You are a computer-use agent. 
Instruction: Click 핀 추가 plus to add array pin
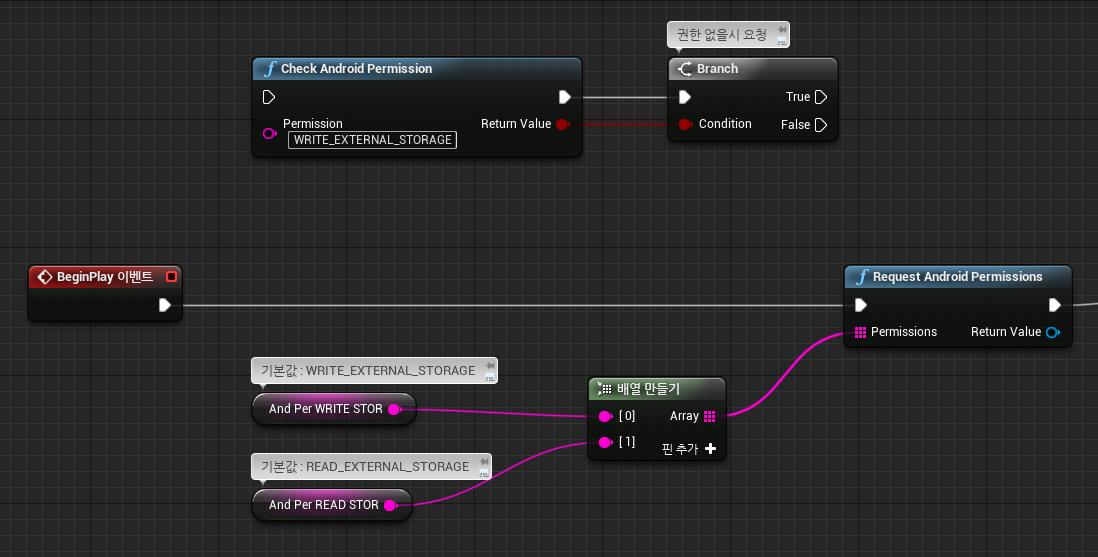point(710,448)
